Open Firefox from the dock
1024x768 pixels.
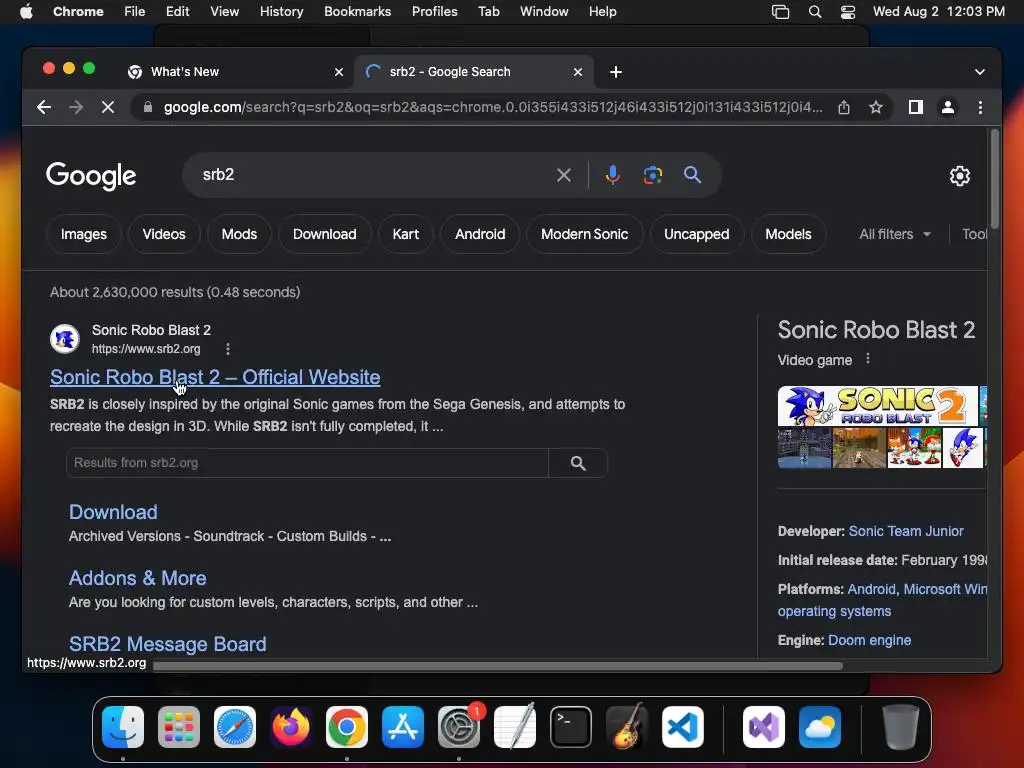pos(291,727)
